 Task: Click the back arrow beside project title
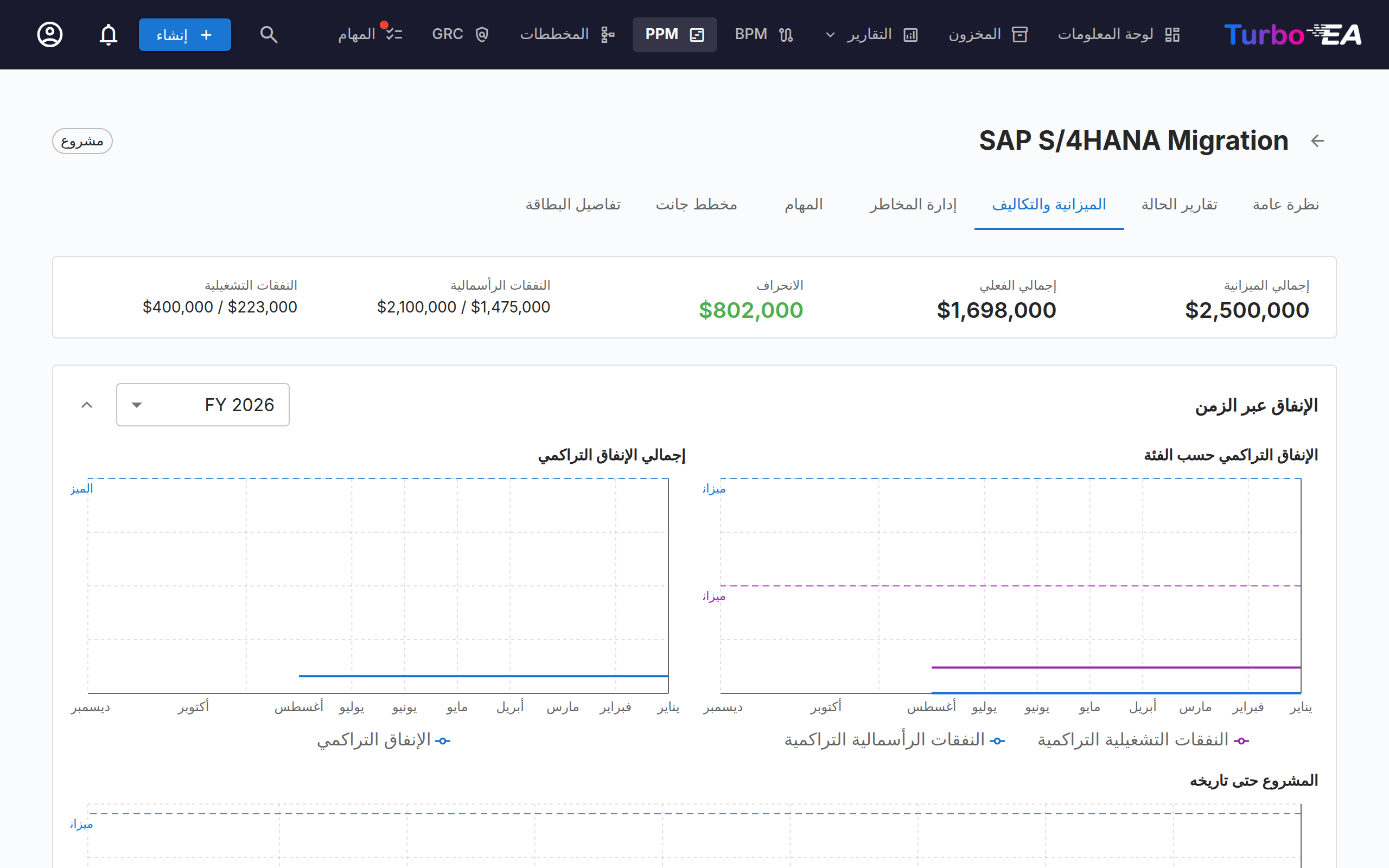tap(1317, 141)
